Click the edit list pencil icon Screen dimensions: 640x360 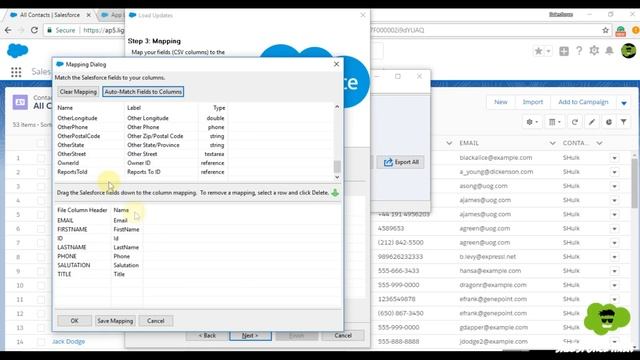click(592, 122)
